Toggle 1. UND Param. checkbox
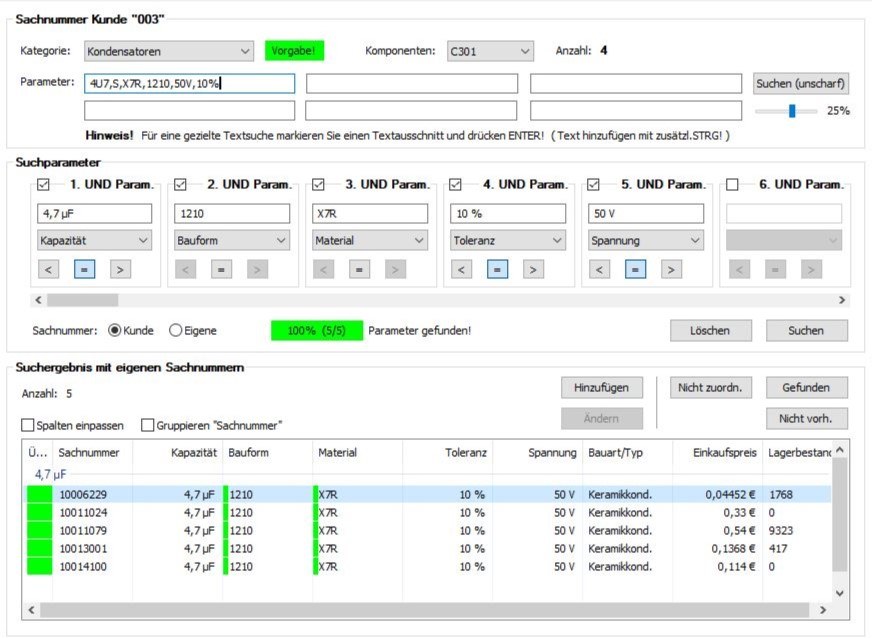The height and width of the screenshot is (638, 872). [43, 184]
